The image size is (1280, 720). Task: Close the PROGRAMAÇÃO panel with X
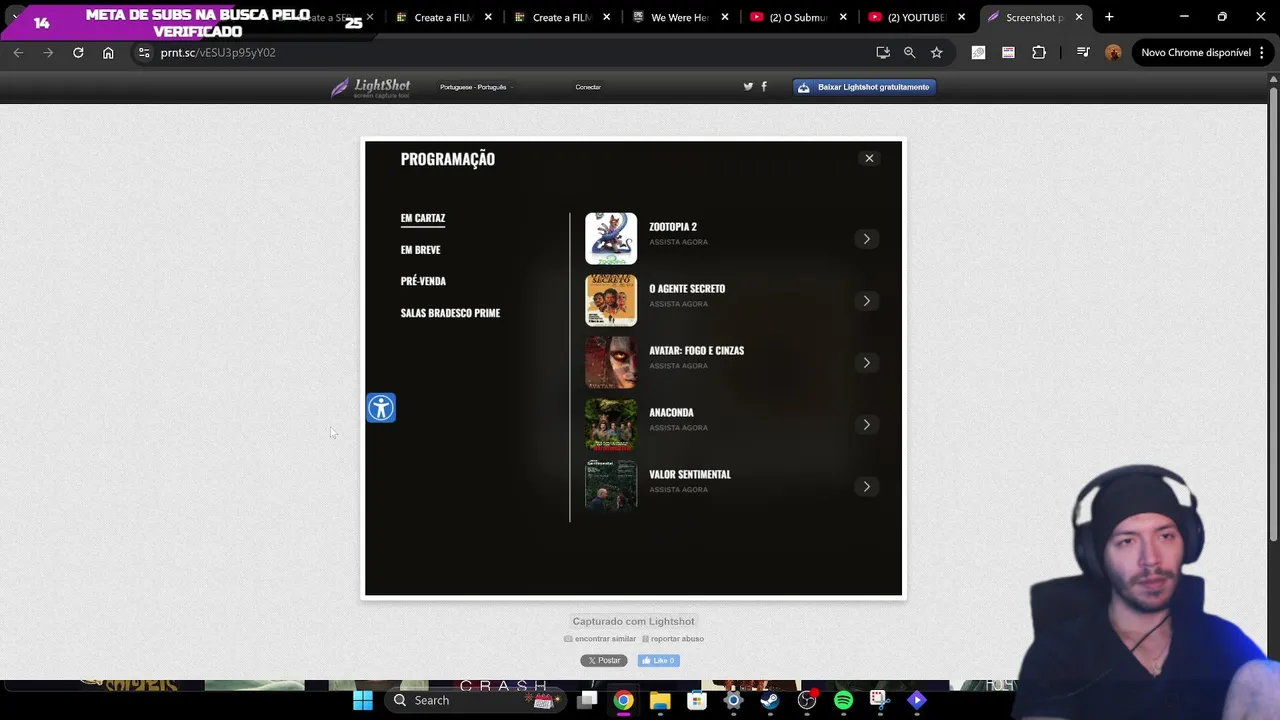[x=869, y=158]
